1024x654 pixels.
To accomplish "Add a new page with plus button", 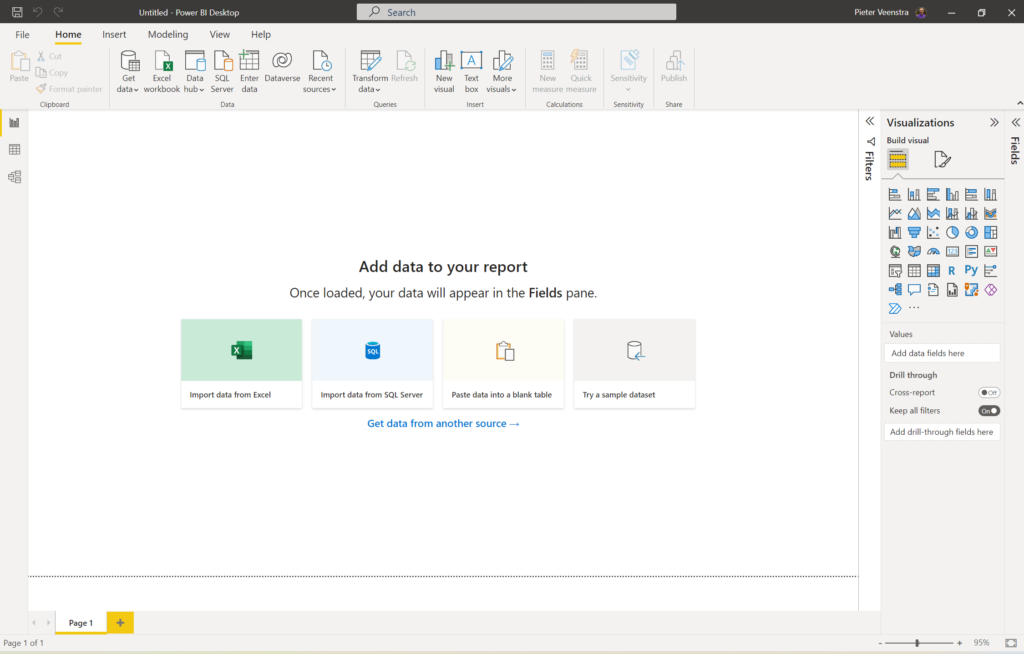I will tap(120, 623).
